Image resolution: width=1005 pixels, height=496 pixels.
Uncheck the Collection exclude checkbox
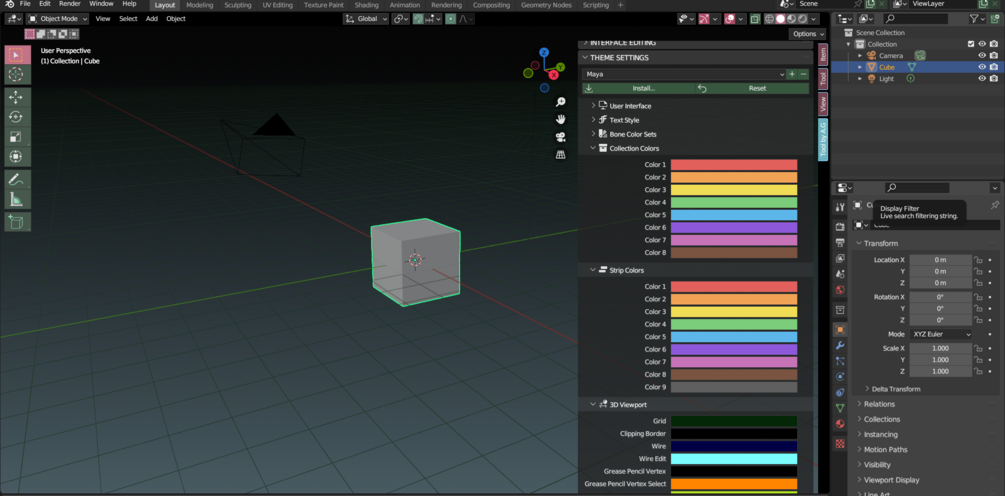[970, 44]
